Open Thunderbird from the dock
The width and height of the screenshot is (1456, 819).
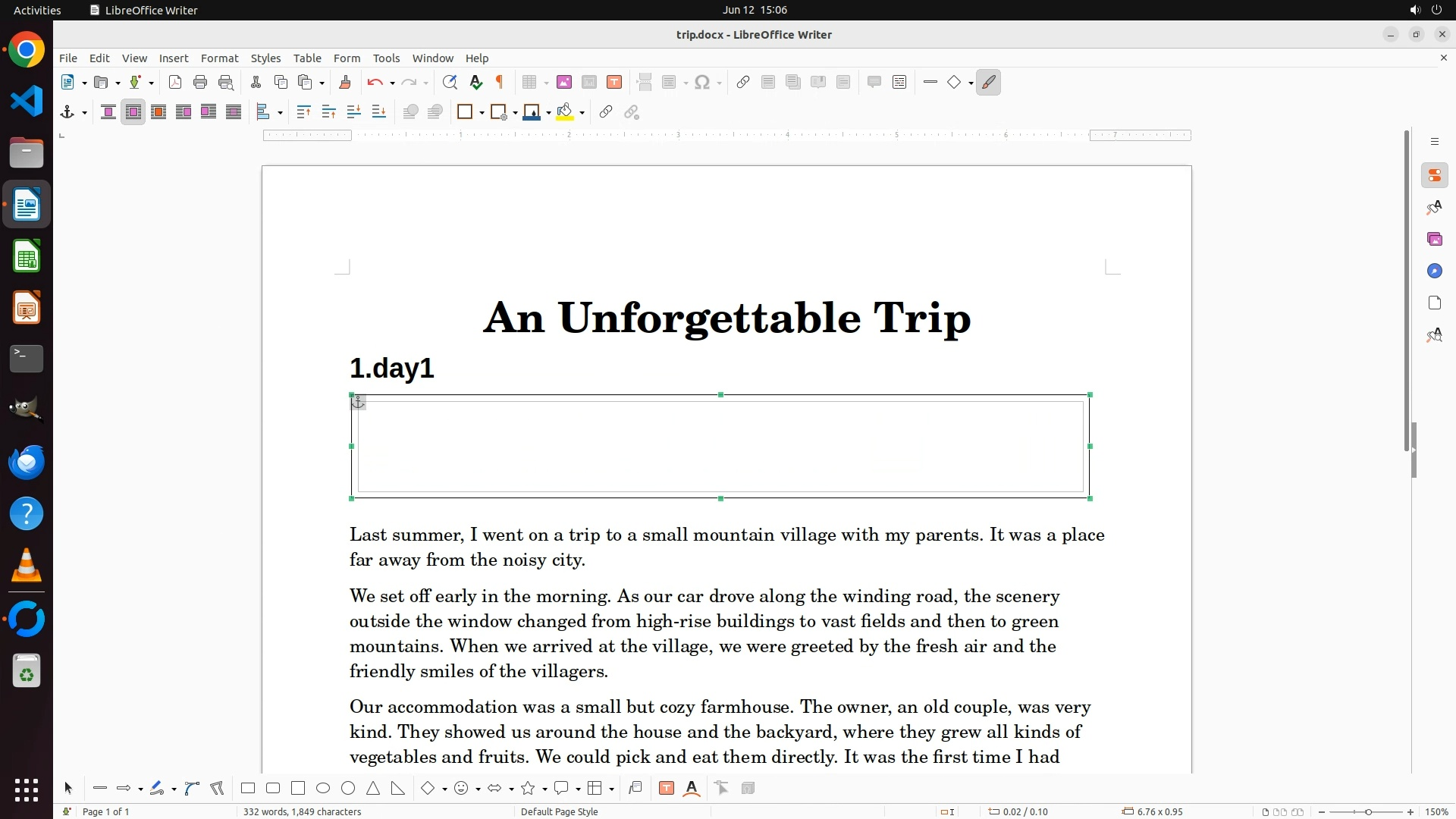pos(27,462)
